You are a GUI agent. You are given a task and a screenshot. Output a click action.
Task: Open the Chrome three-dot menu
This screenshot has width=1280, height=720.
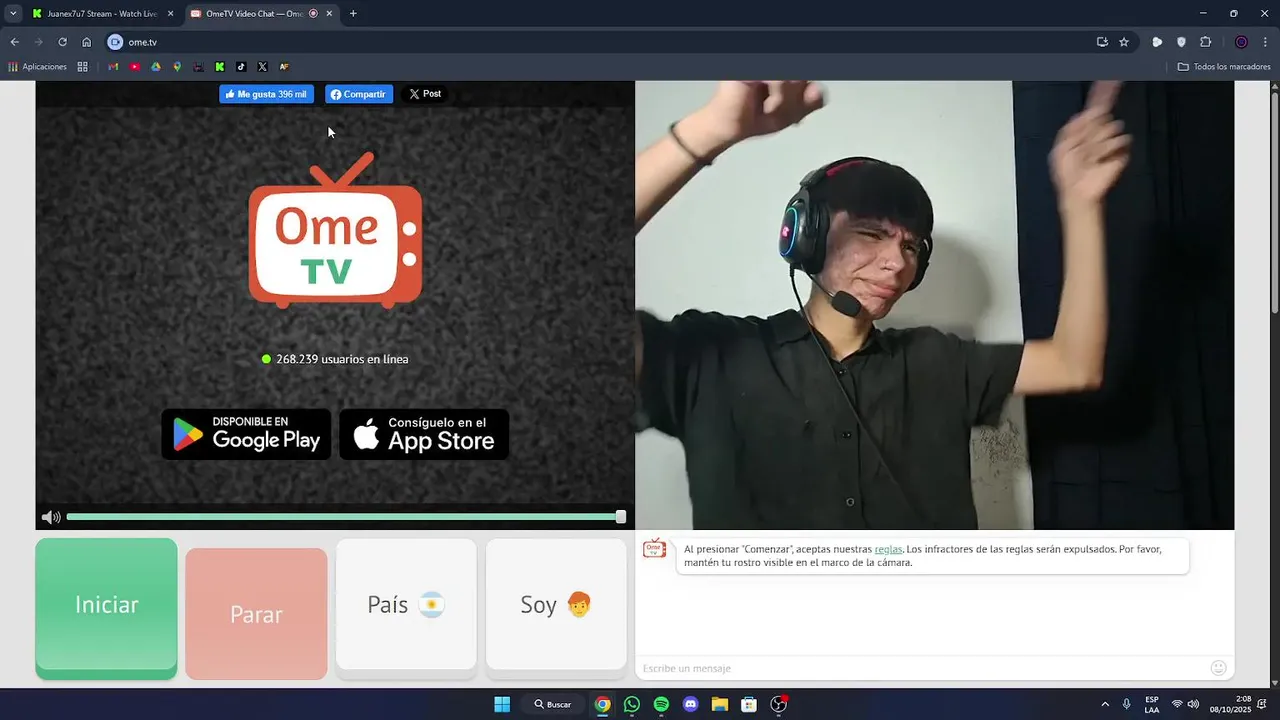1266,42
